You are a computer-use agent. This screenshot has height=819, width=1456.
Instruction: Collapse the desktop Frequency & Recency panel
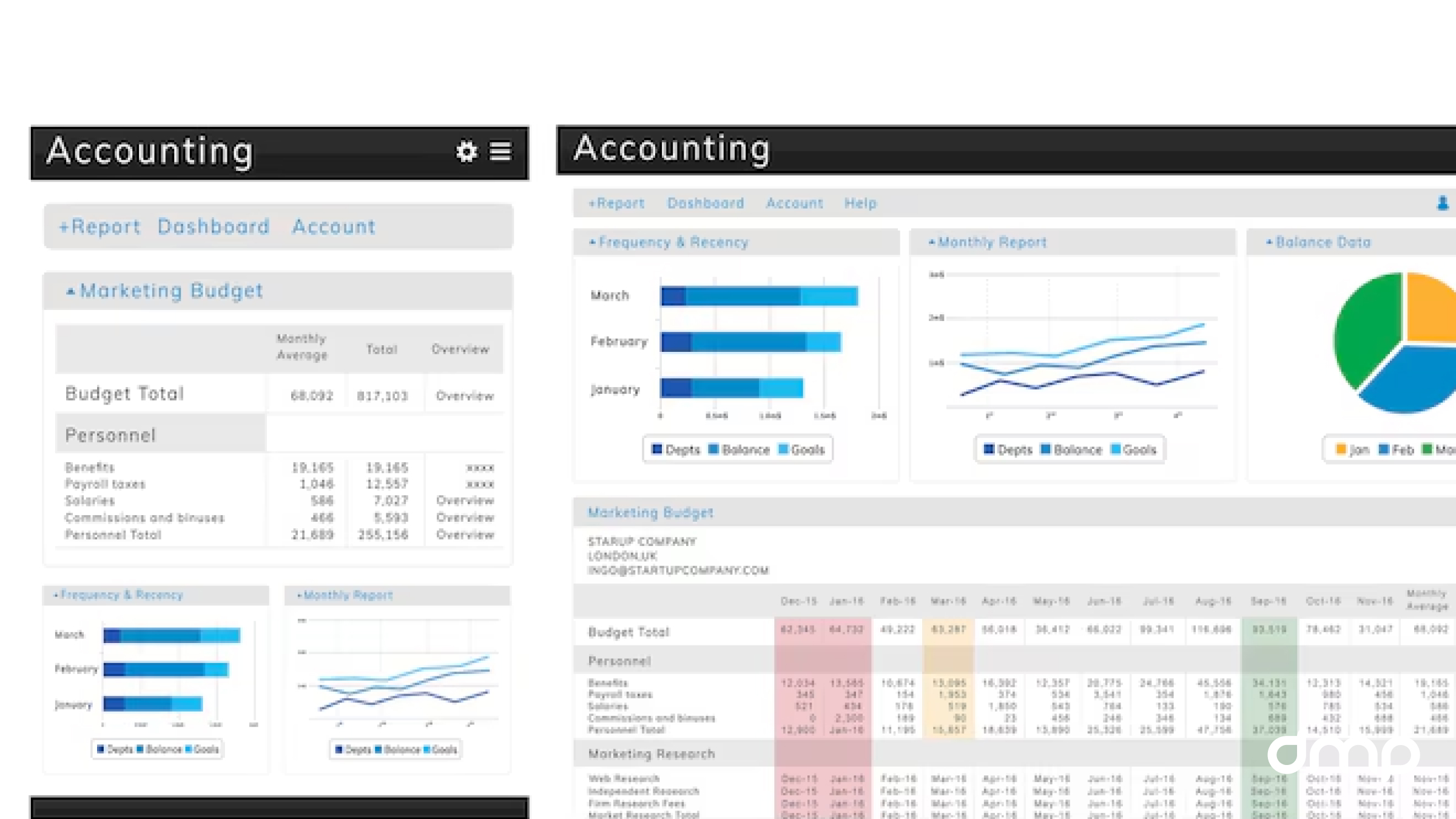click(593, 243)
